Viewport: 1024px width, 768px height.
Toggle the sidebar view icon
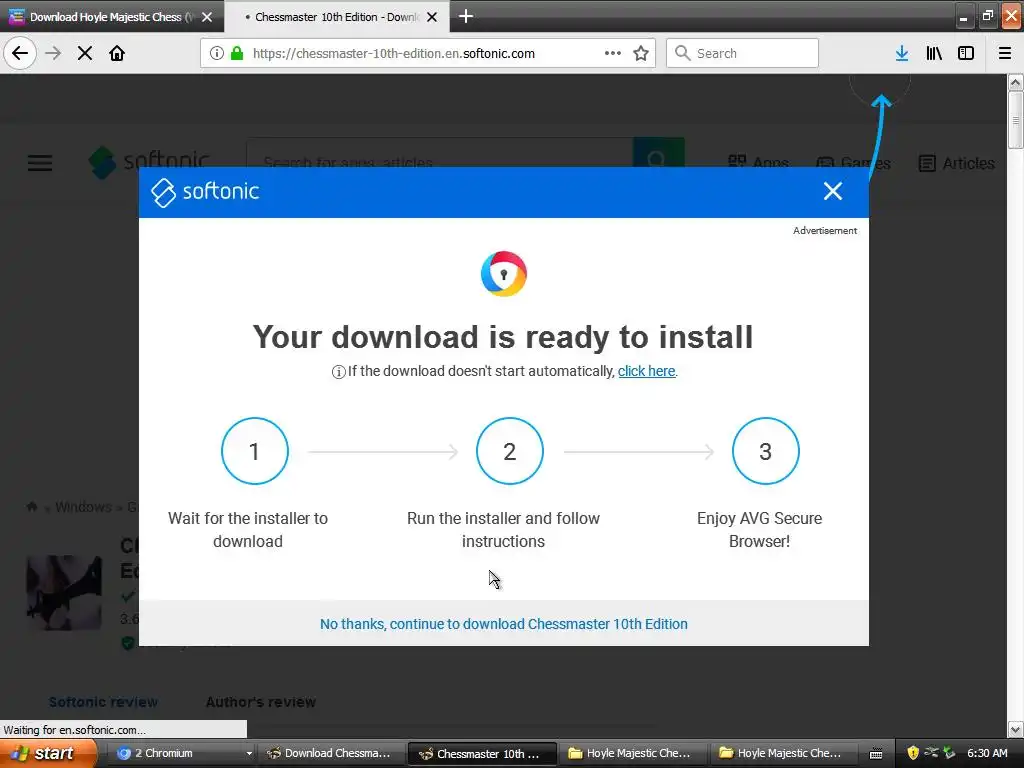click(x=966, y=53)
